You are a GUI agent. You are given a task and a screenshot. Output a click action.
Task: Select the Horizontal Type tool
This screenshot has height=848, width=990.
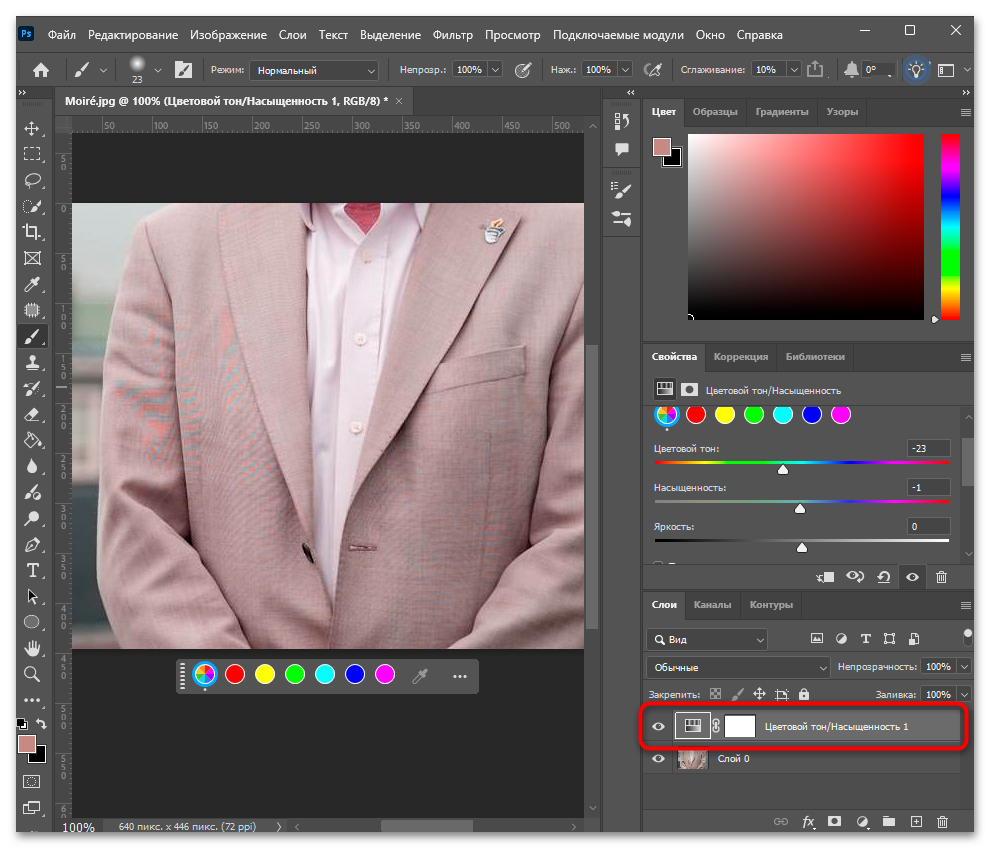coord(32,570)
